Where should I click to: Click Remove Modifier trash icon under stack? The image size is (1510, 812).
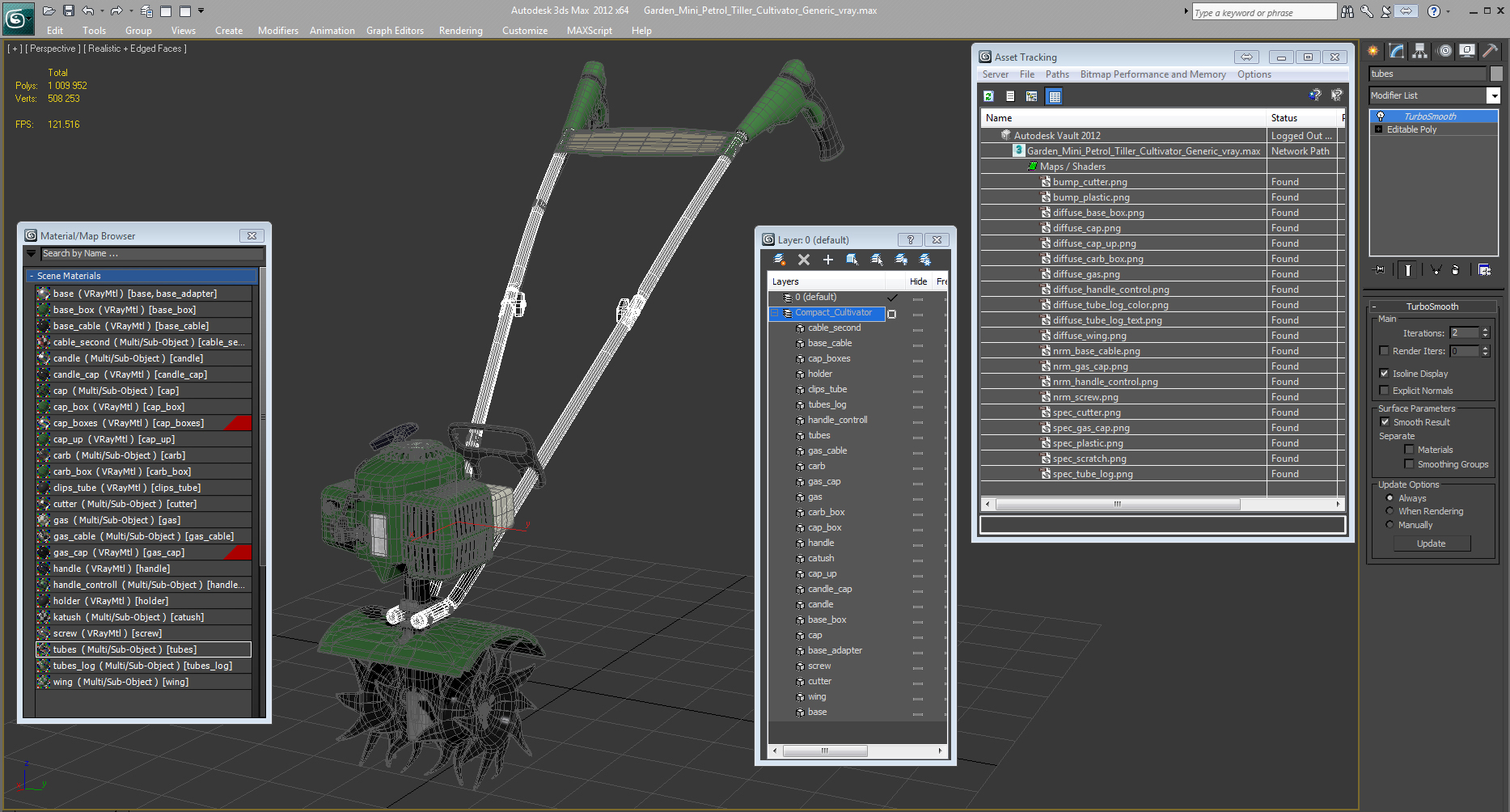coord(1456,270)
